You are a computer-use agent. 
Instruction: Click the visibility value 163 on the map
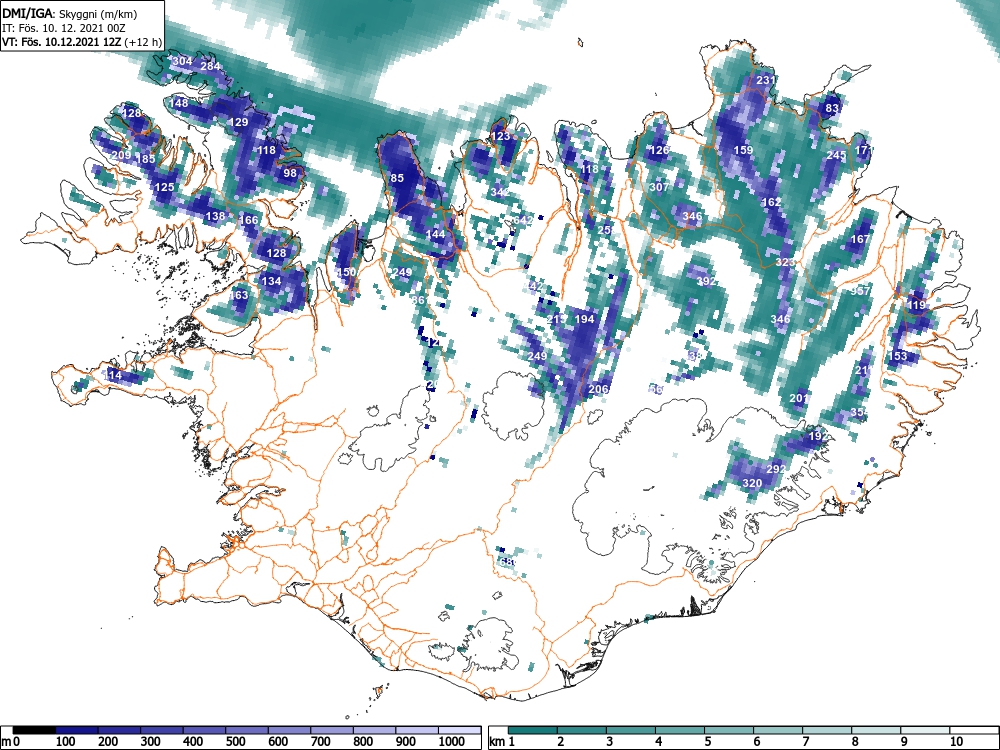pos(239,295)
